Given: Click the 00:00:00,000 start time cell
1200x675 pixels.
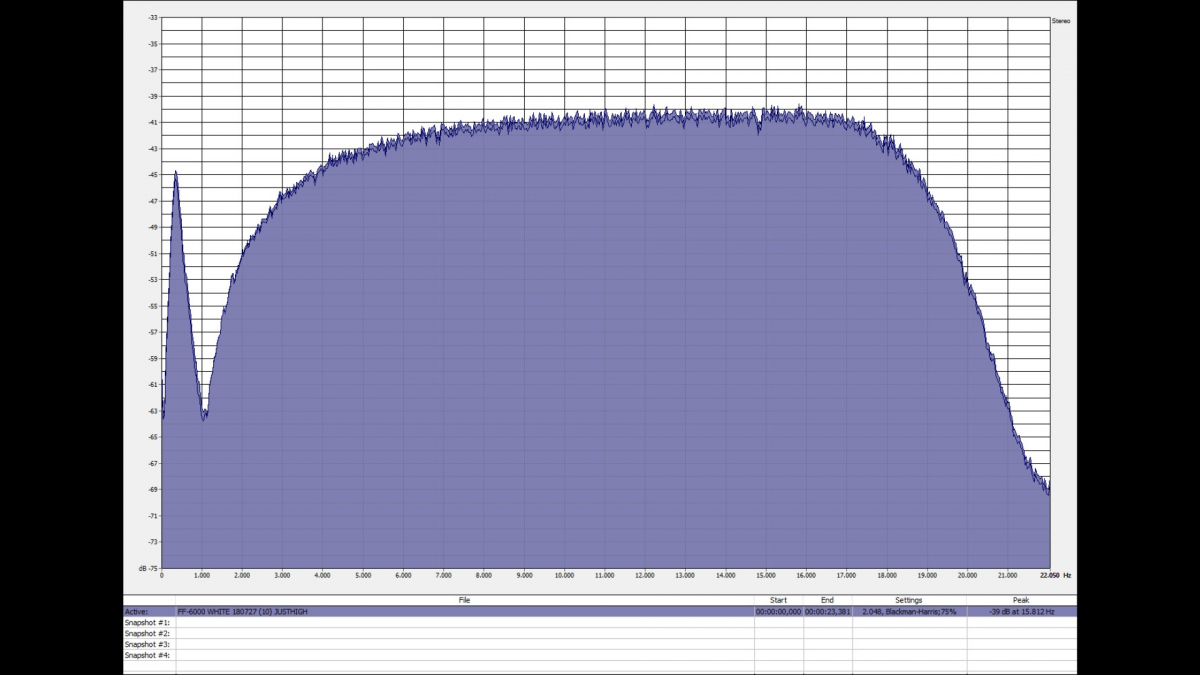Looking at the screenshot, I should click(x=778, y=611).
